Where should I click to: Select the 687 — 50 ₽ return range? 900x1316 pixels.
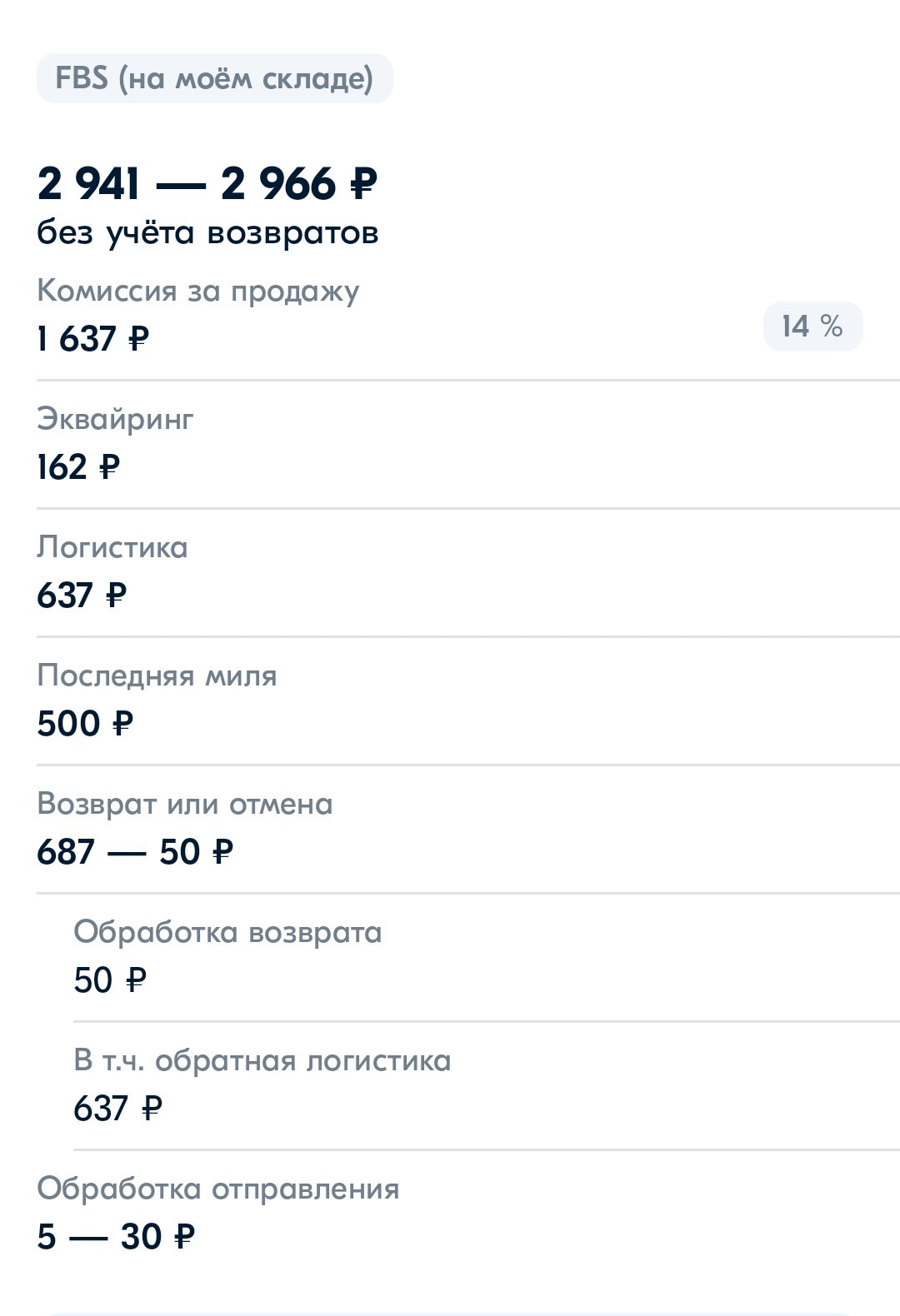(135, 852)
